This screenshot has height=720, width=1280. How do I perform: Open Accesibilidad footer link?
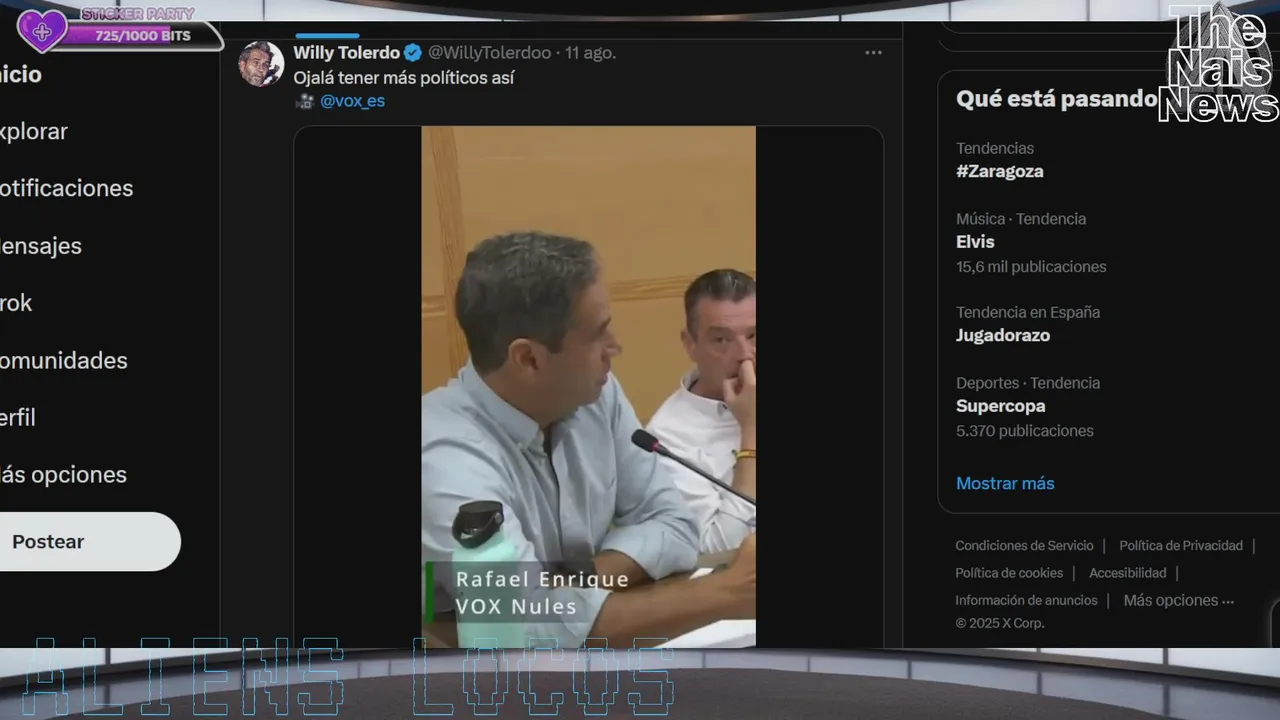(x=1127, y=573)
